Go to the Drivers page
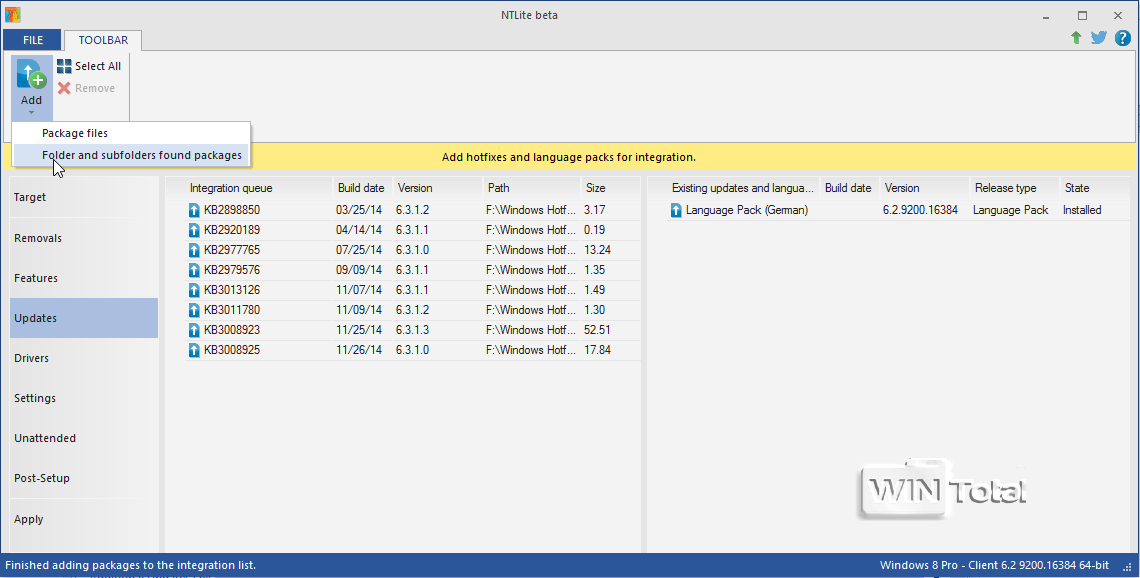1140x578 pixels. (32, 358)
